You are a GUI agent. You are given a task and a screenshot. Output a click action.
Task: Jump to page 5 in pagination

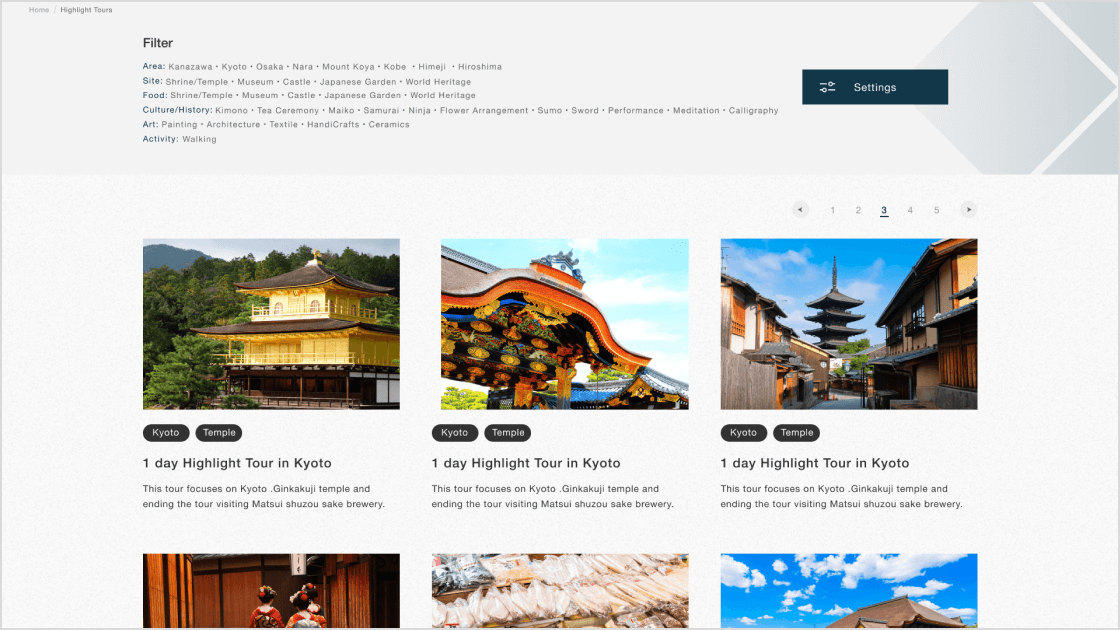(x=936, y=210)
